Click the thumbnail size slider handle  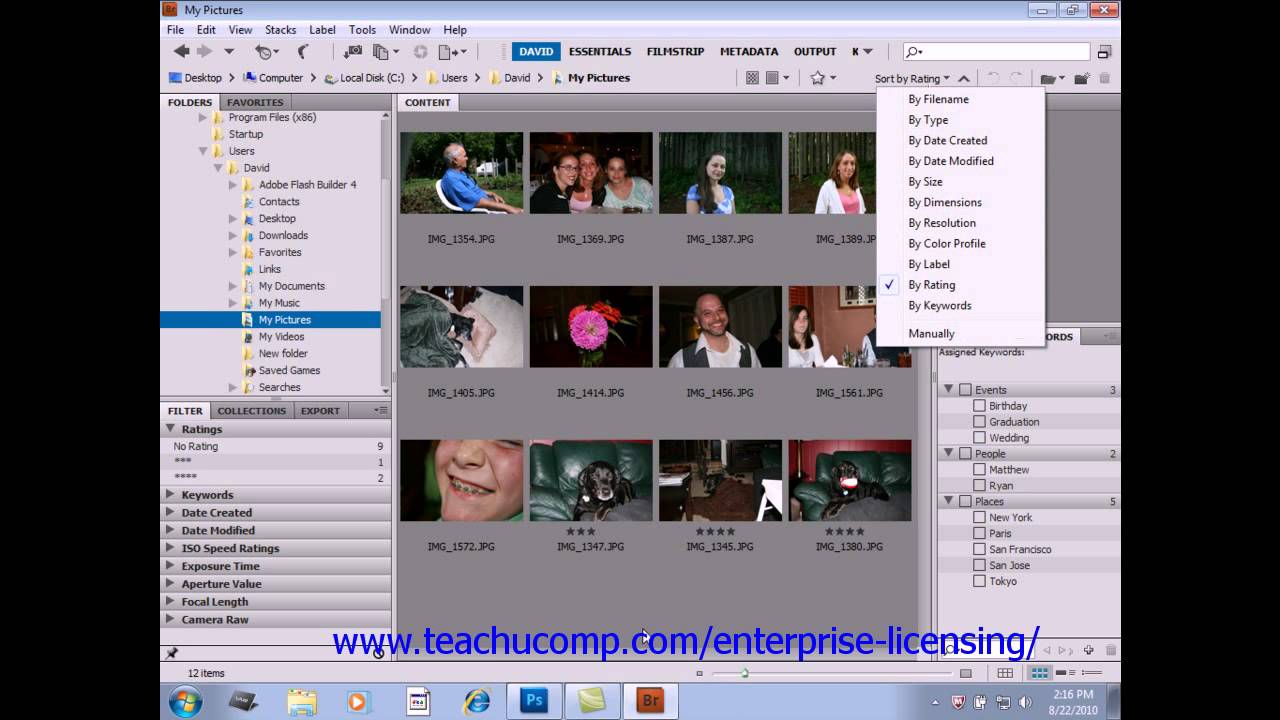click(x=744, y=673)
